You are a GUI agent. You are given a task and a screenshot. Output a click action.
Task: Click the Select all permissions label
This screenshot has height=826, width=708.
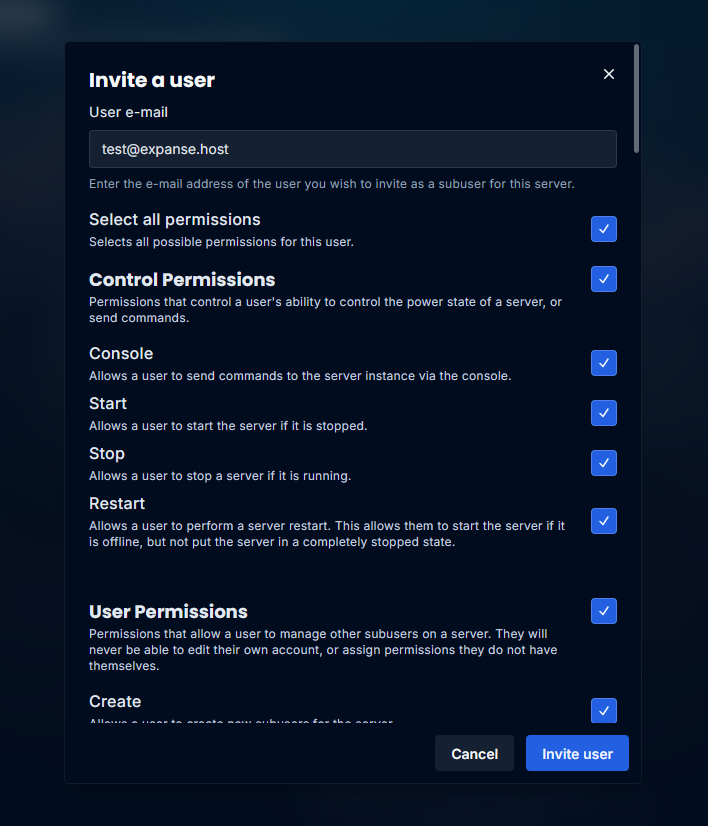pos(175,220)
